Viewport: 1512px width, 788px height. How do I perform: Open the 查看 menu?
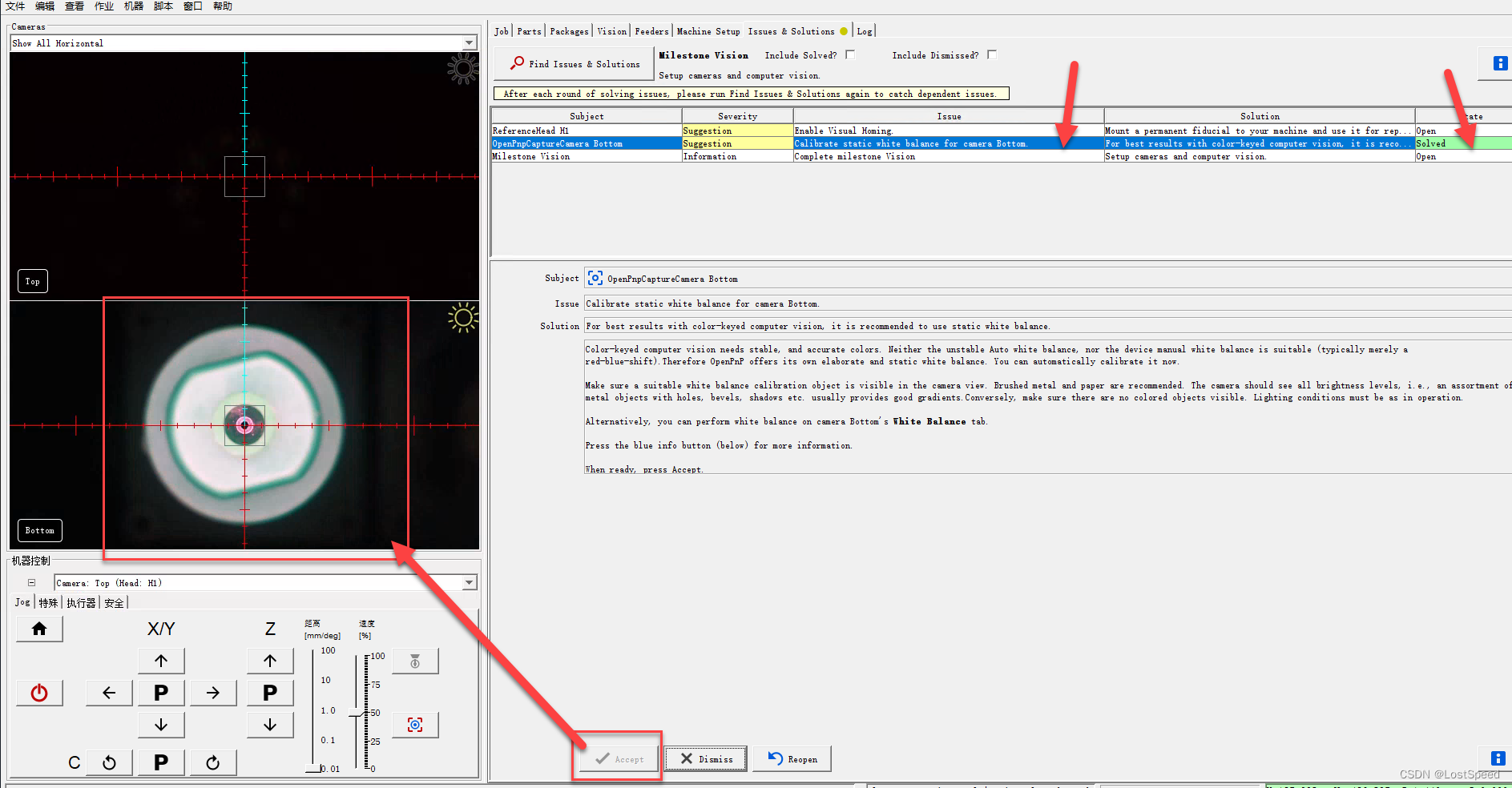75,6
